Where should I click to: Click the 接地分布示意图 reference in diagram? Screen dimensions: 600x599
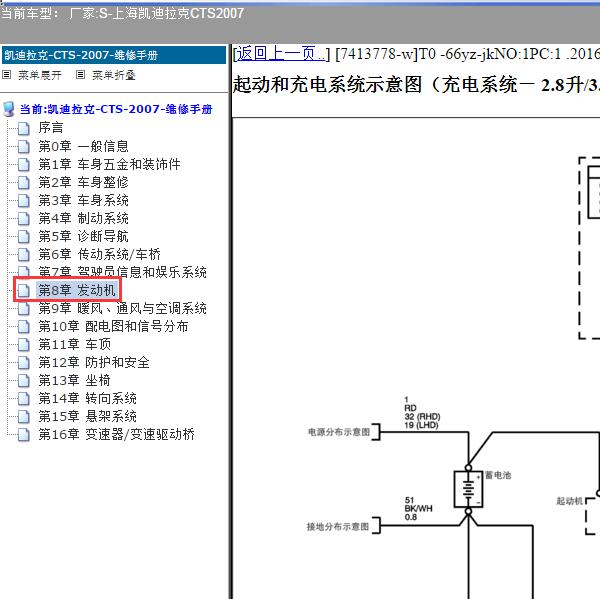coord(338,527)
